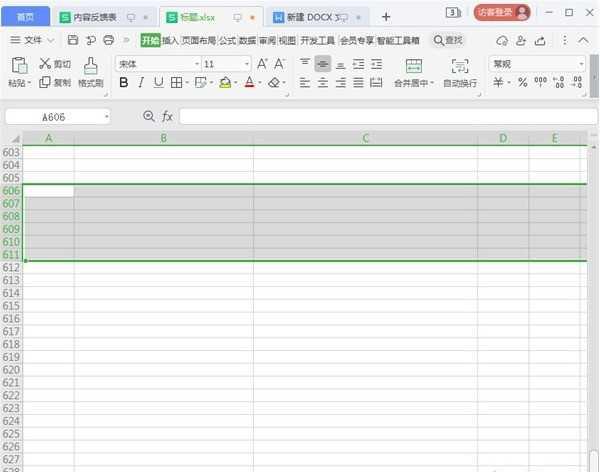Click the font color red A swatch
The image size is (600, 472).
point(248,83)
